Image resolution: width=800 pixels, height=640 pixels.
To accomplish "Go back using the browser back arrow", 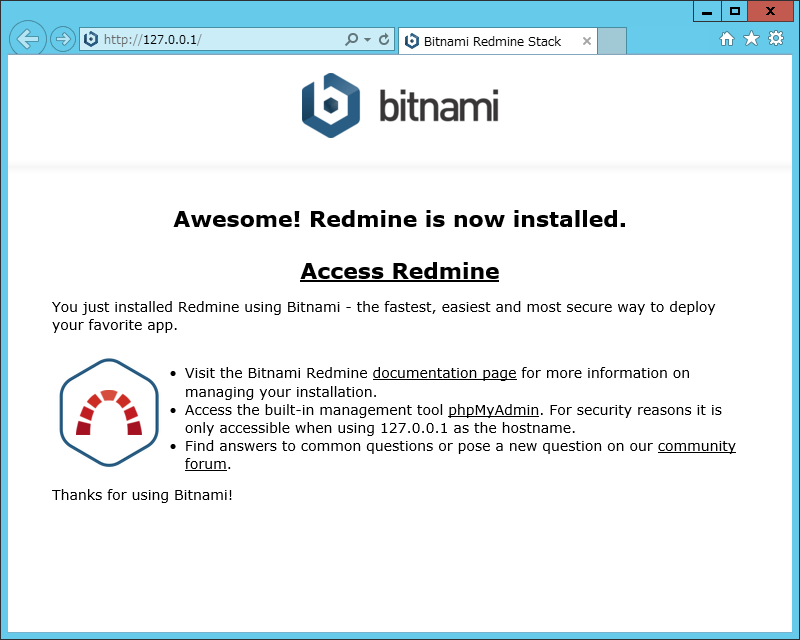I will click(x=28, y=38).
